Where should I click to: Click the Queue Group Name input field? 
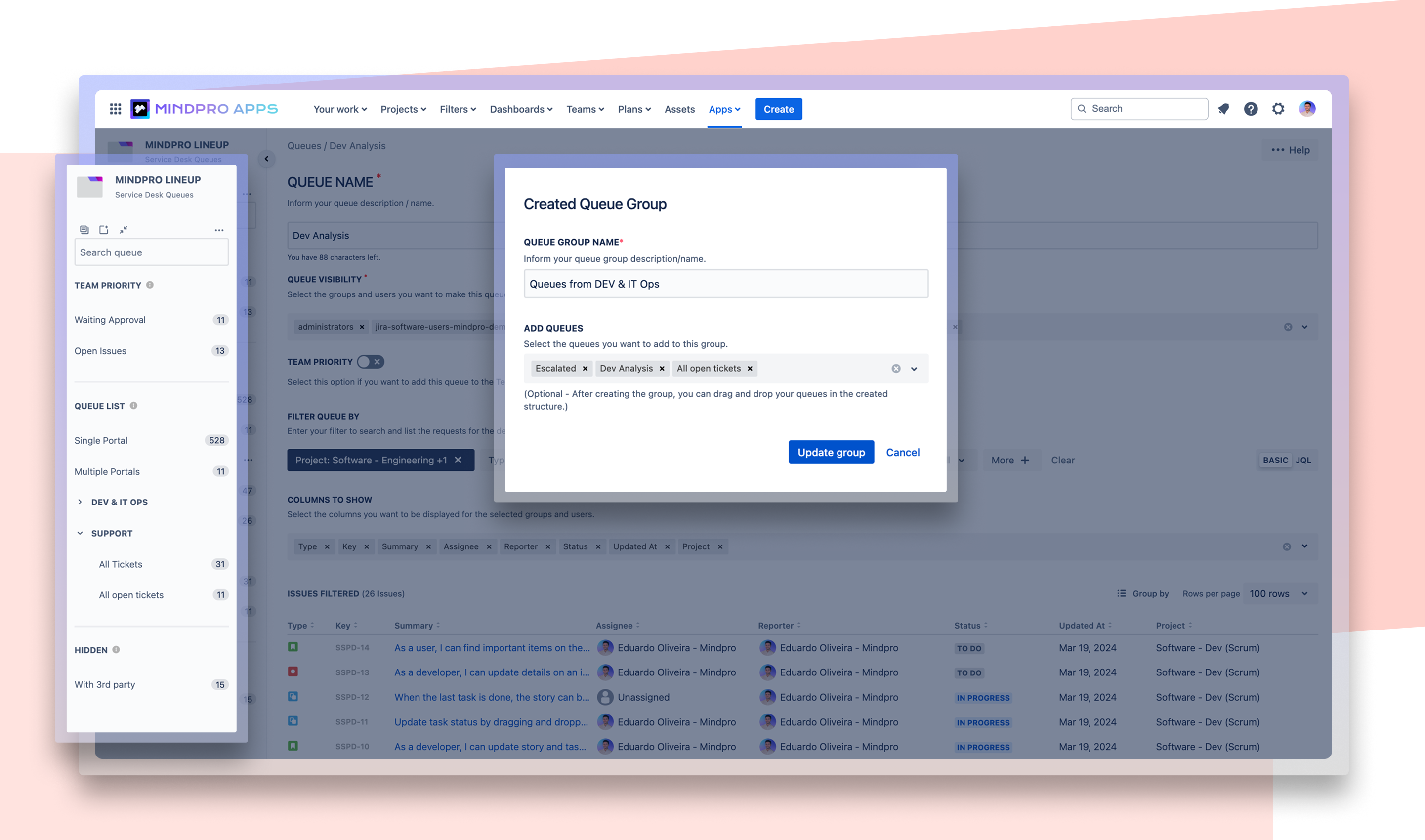(x=725, y=284)
